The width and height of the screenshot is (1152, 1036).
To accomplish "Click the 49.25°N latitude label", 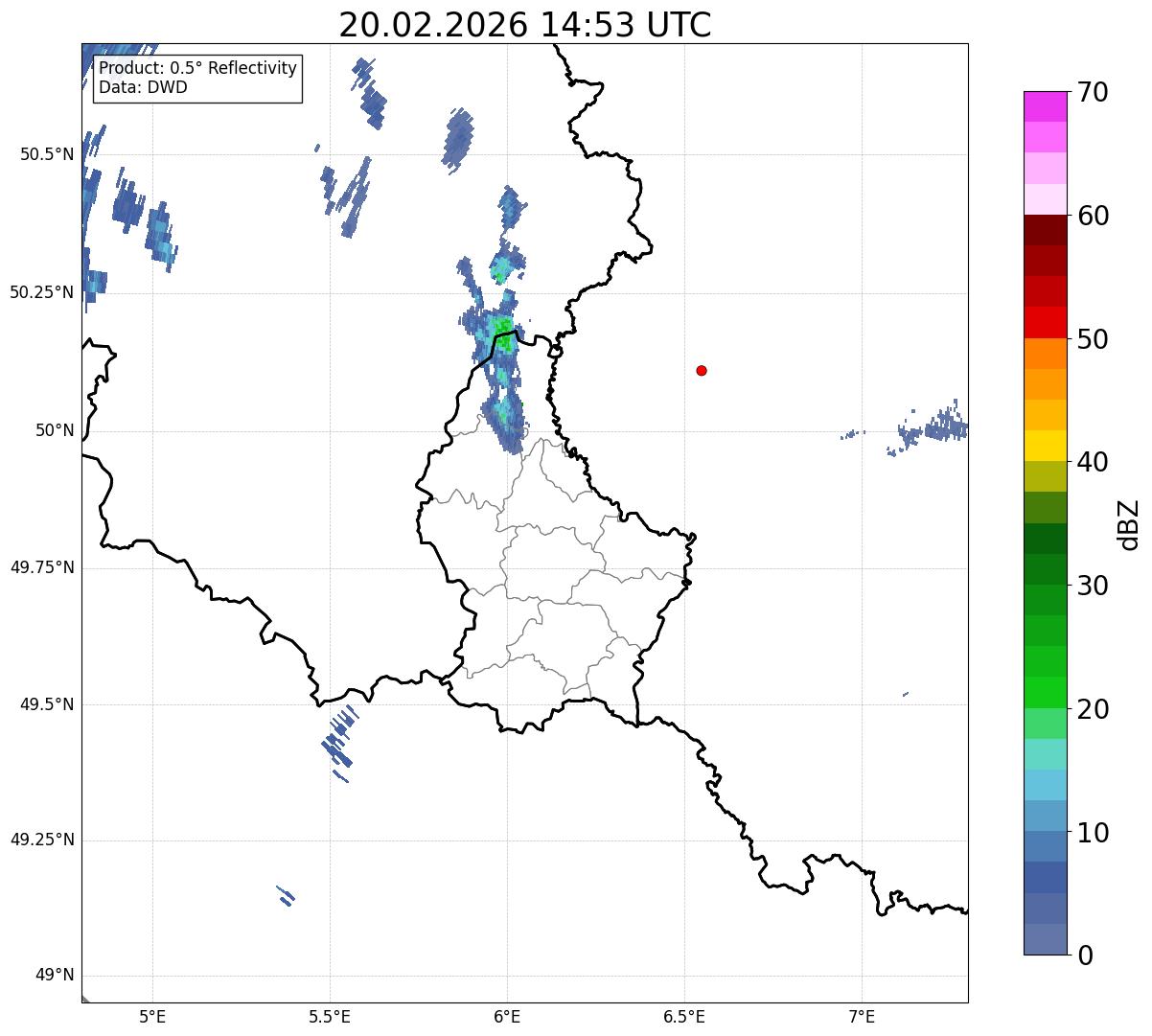I will click(41, 840).
